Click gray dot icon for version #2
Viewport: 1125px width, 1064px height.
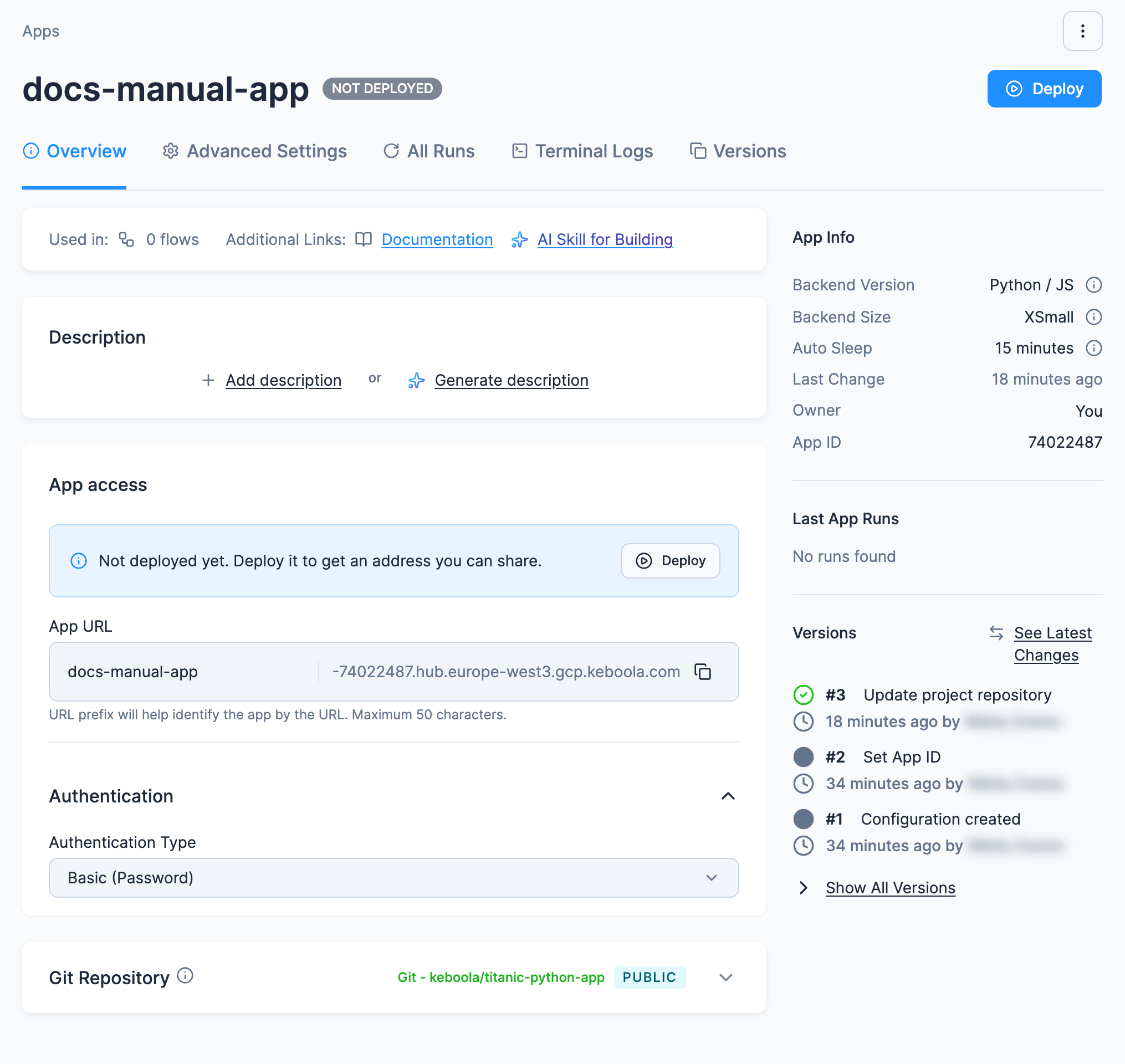[803, 756]
